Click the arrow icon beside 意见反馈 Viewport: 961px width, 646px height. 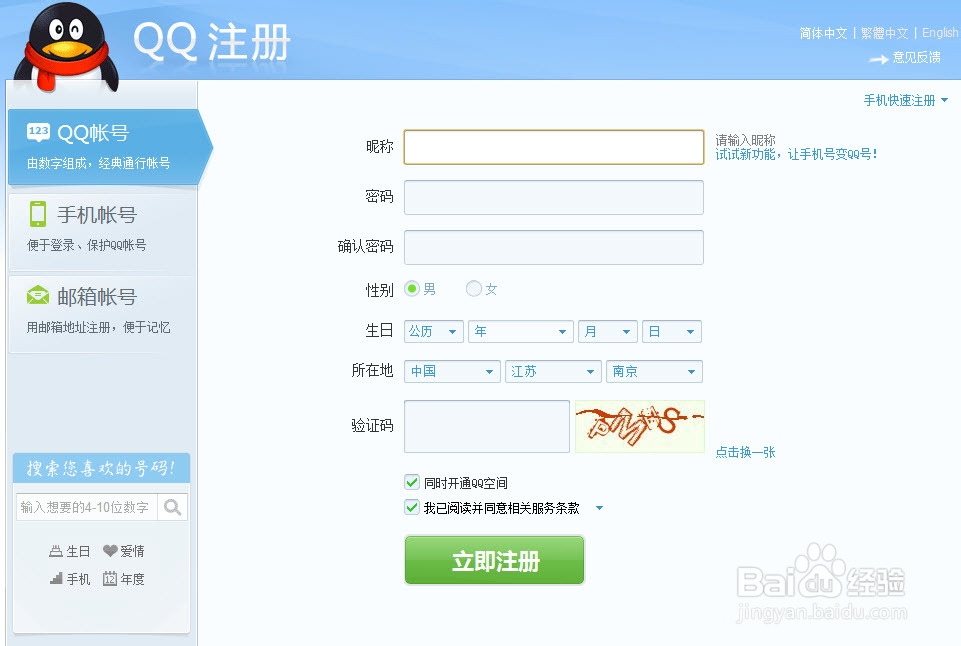pos(879,59)
